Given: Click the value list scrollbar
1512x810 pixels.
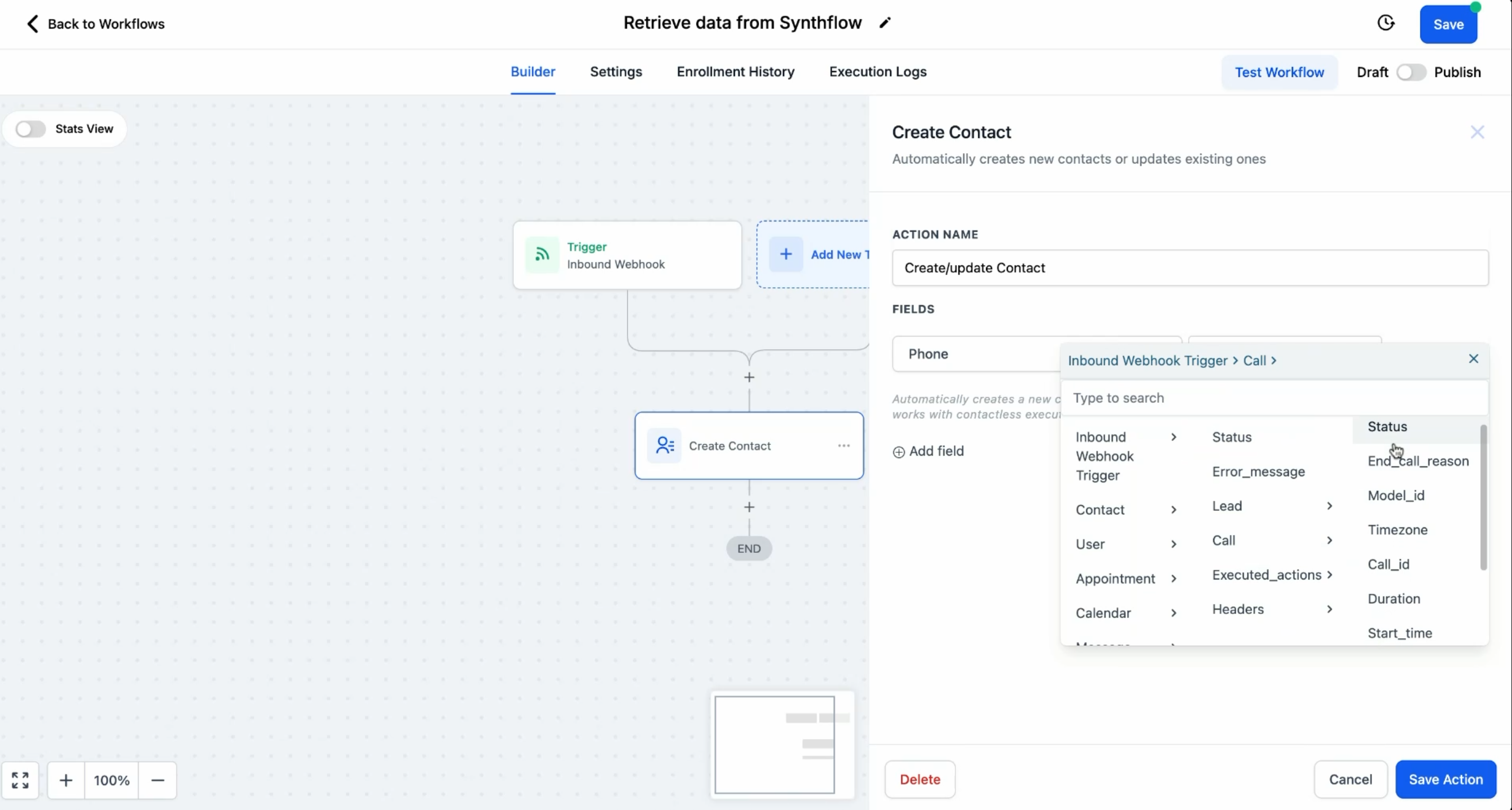Looking at the screenshot, I should tap(1483, 498).
